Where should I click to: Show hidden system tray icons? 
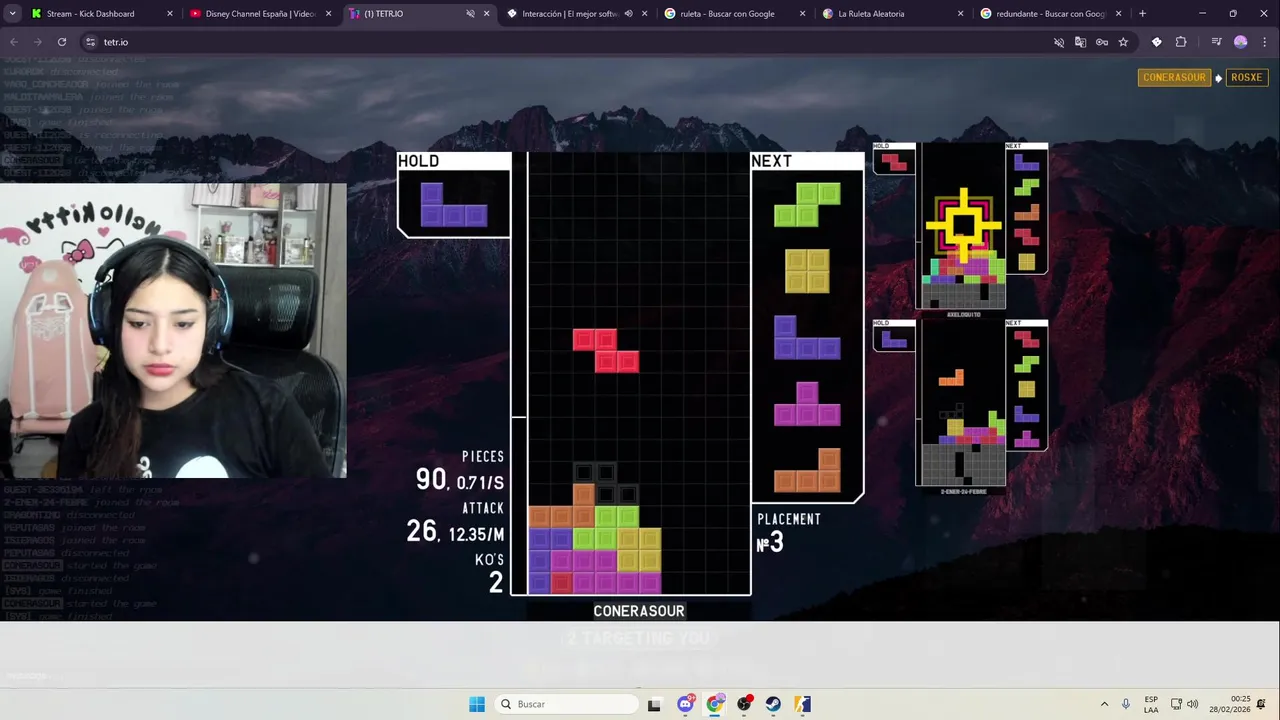pos(1104,704)
